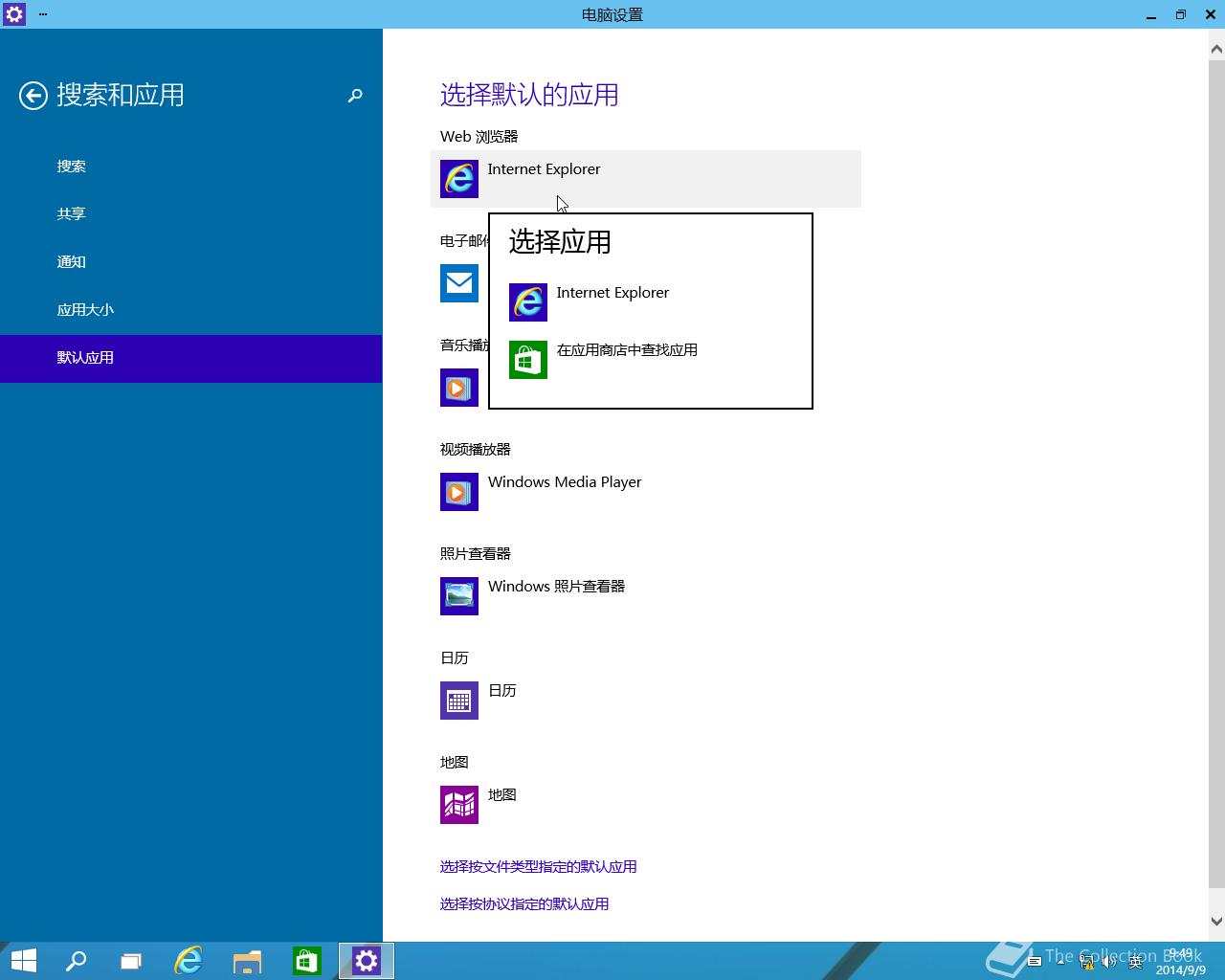Click Internet Explorer icon under Web 浏览器
1225x980 pixels.
pyautogui.click(x=459, y=179)
